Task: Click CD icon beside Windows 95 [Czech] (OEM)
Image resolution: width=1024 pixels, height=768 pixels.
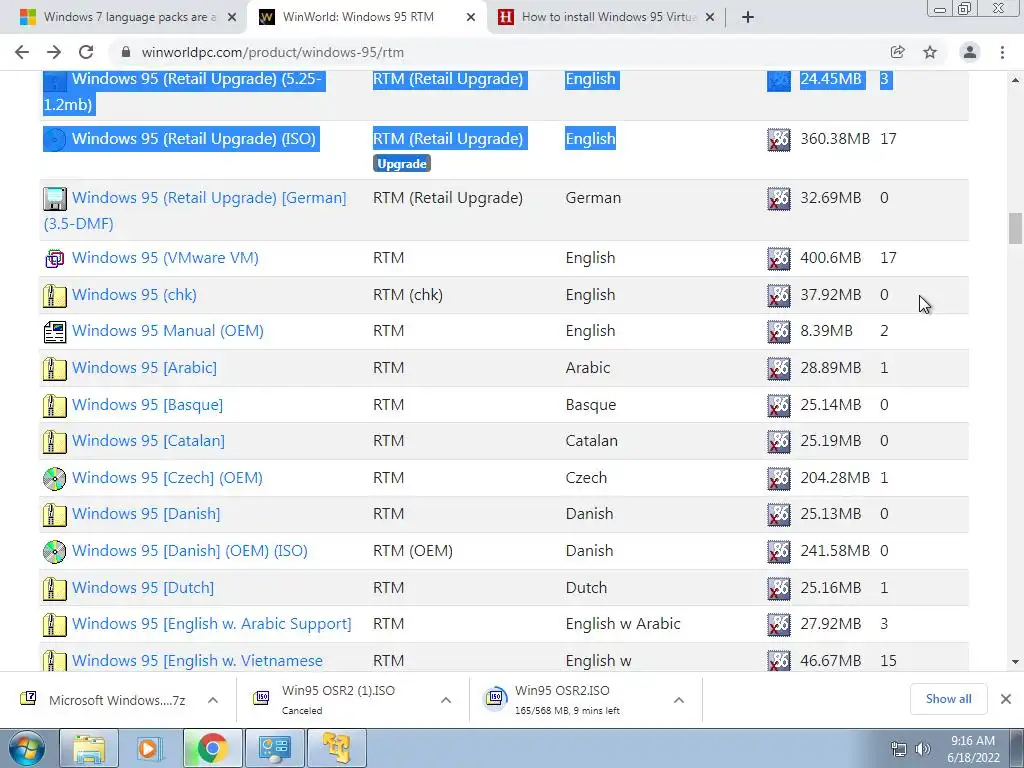Action: [55, 479]
